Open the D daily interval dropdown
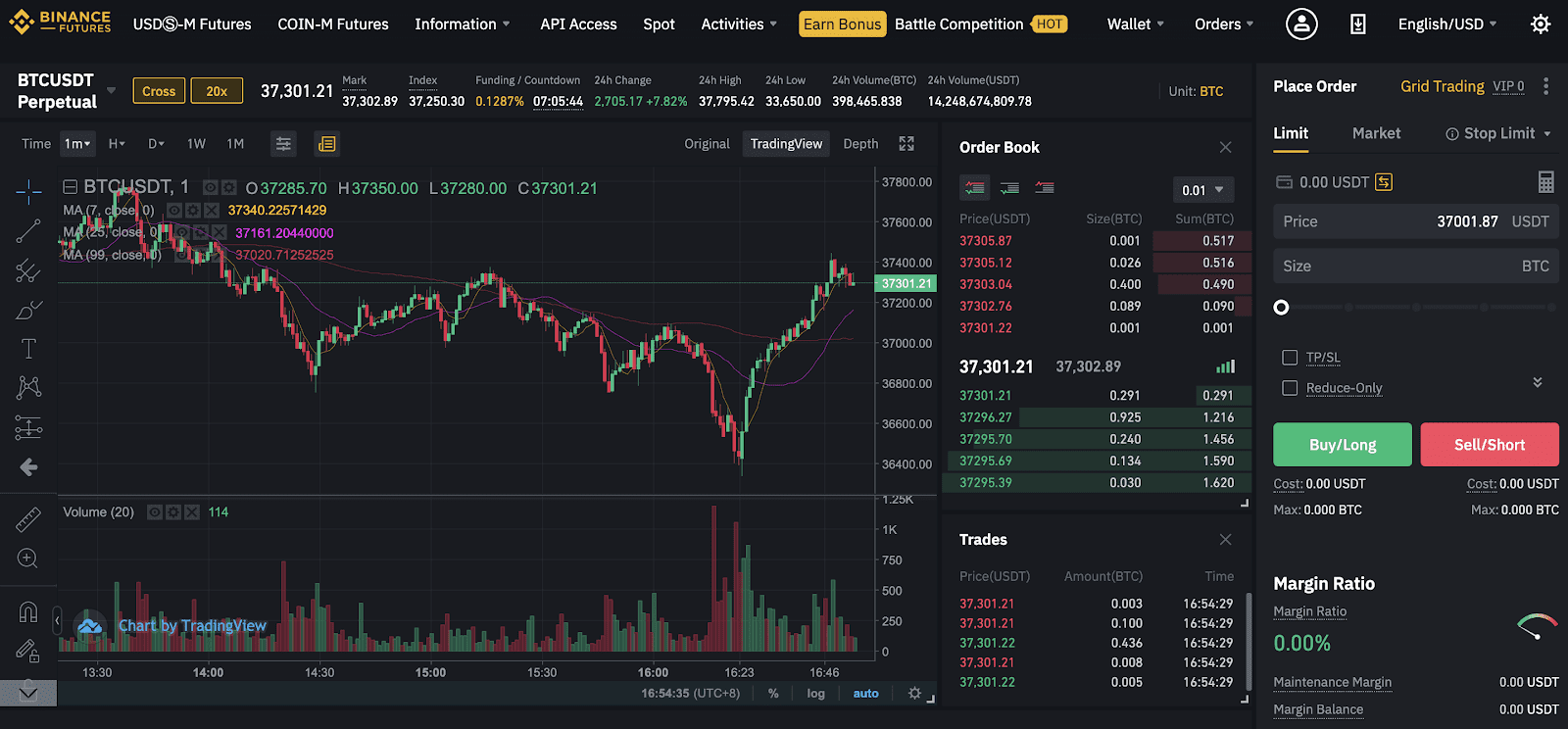This screenshot has width=1568, height=729. (156, 144)
